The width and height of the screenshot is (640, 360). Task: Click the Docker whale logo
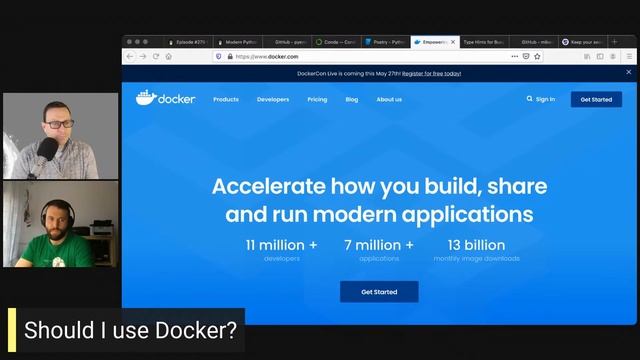pyautogui.click(x=165, y=98)
